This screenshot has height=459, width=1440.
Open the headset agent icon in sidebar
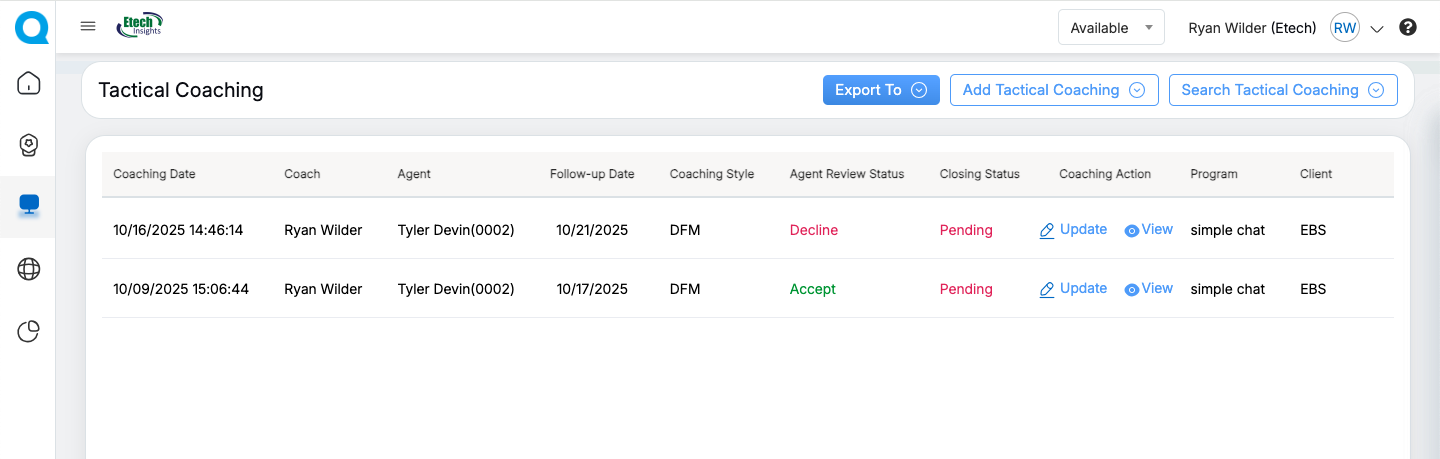[x=29, y=145]
